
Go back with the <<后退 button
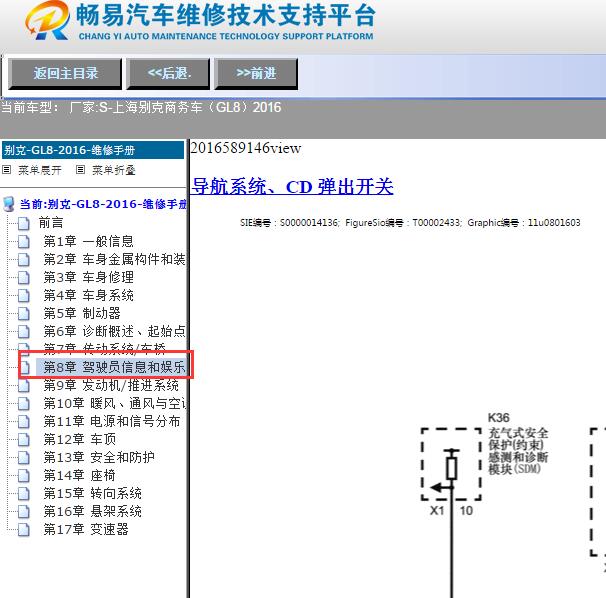[x=169, y=73]
